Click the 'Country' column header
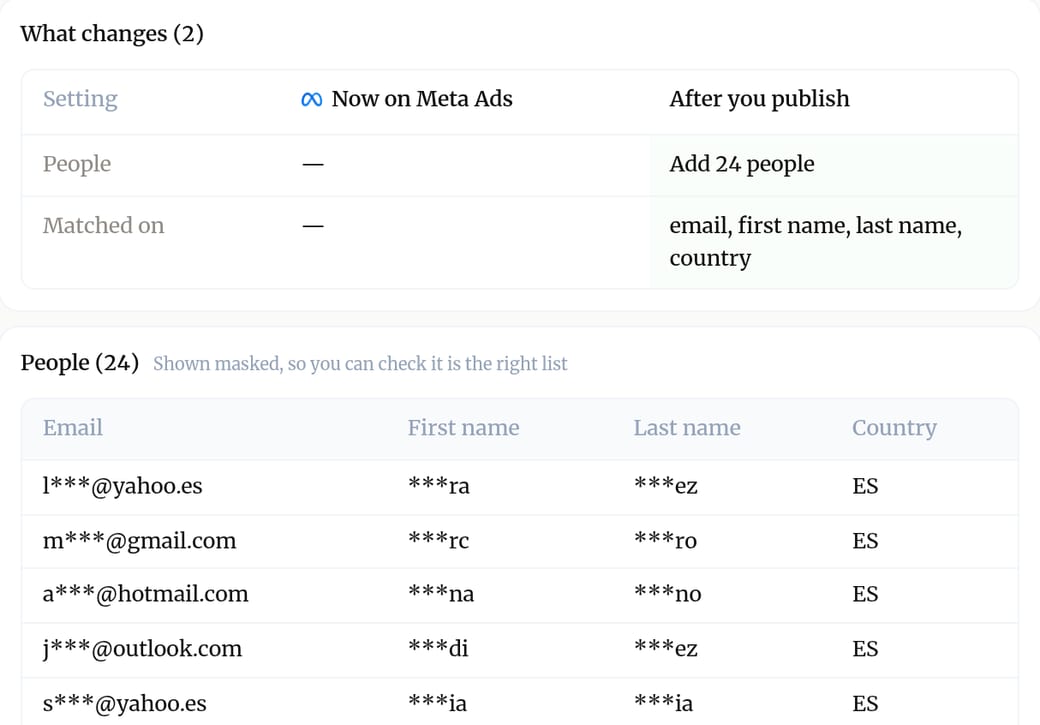This screenshot has height=725, width=1040. [895, 428]
